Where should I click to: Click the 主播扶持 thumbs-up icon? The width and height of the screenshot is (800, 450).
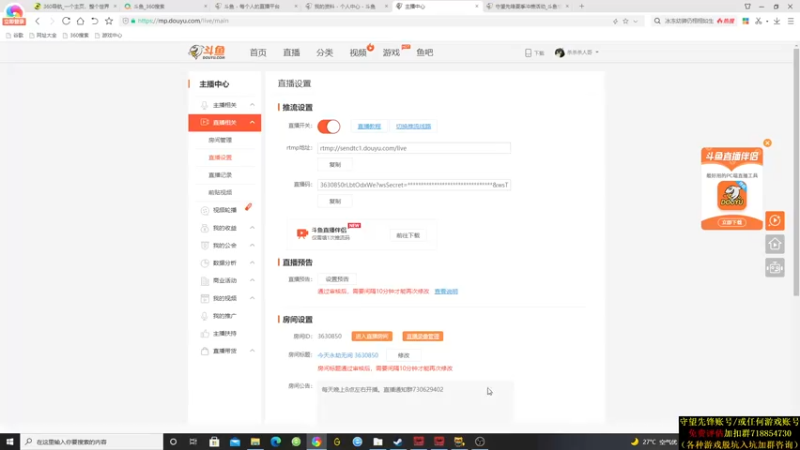coord(205,334)
